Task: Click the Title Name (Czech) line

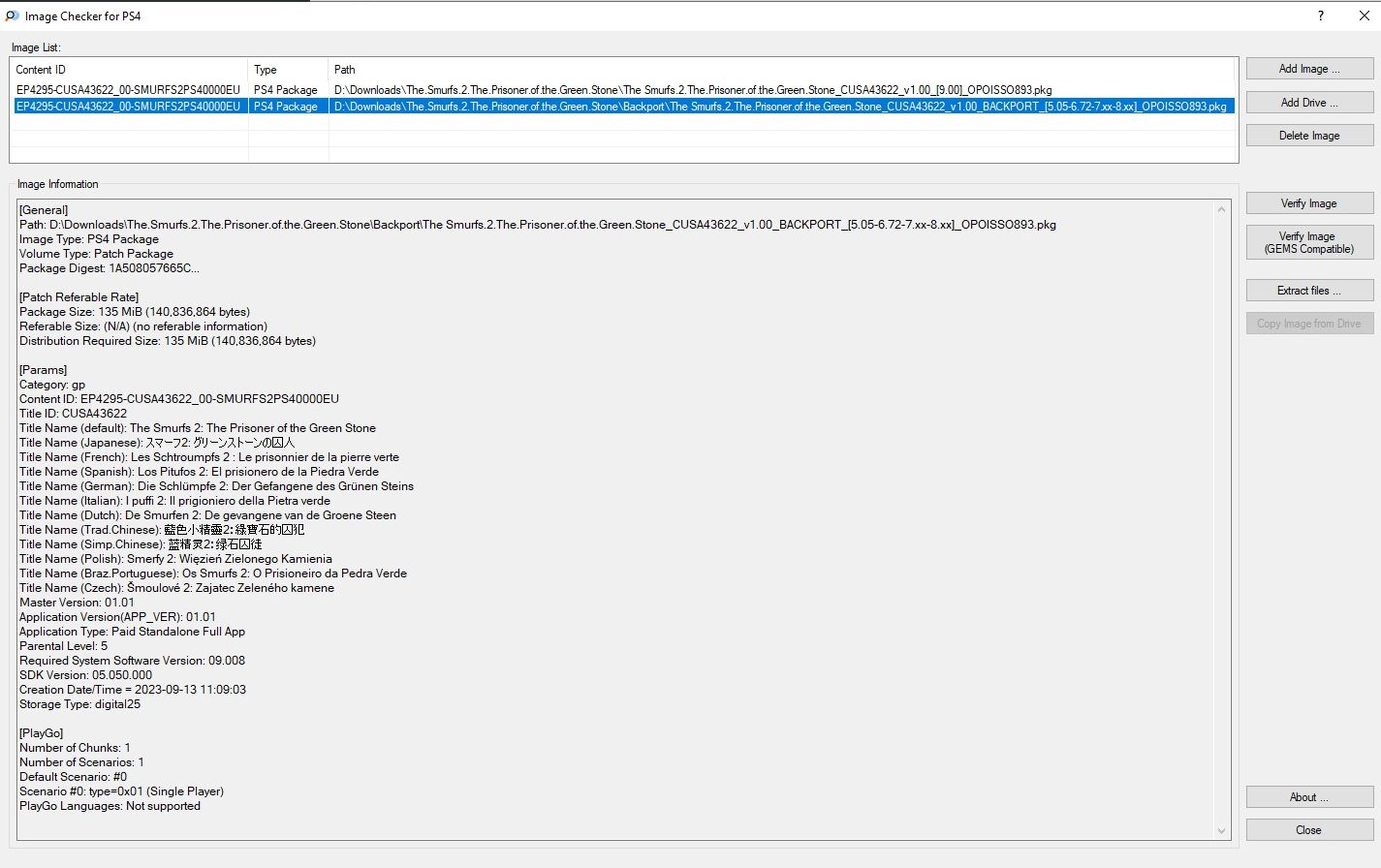Action: [x=176, y=588]
